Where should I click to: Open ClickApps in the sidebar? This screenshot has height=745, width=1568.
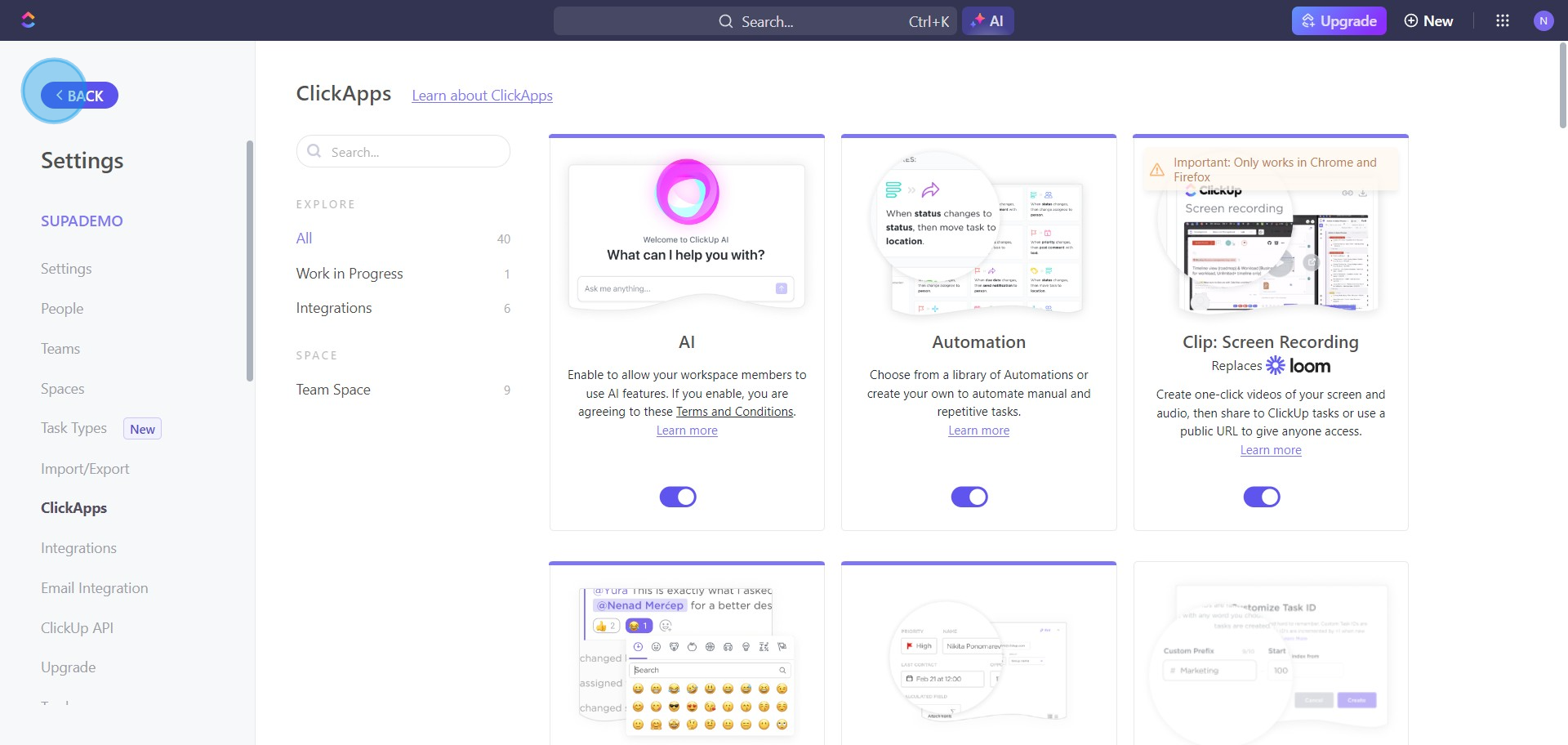tap(73, 508)
